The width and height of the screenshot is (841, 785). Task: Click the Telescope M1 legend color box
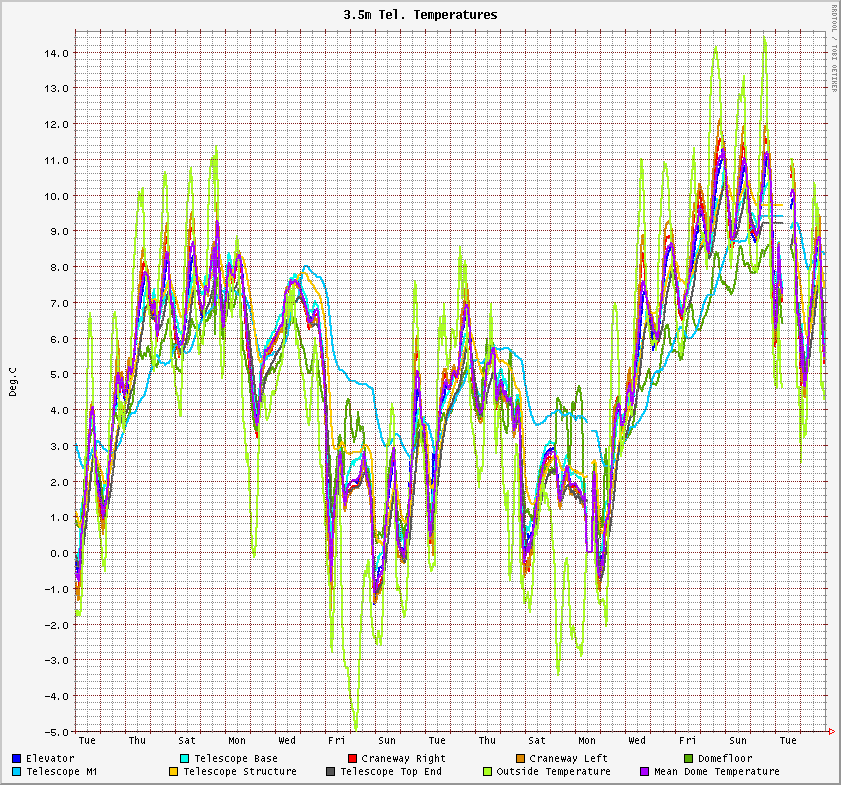coord(17,772)
